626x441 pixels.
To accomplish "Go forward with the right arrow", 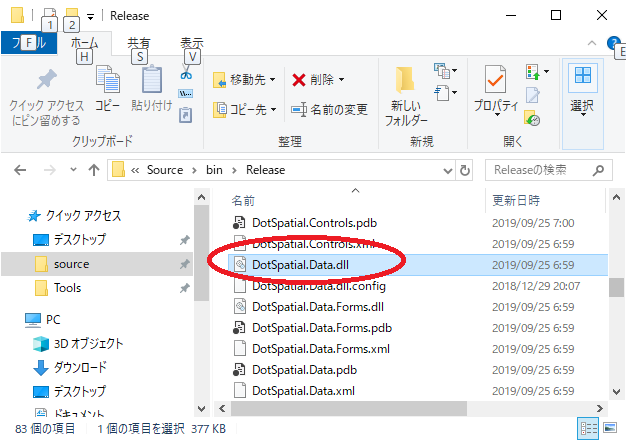I will click(50, 170).
